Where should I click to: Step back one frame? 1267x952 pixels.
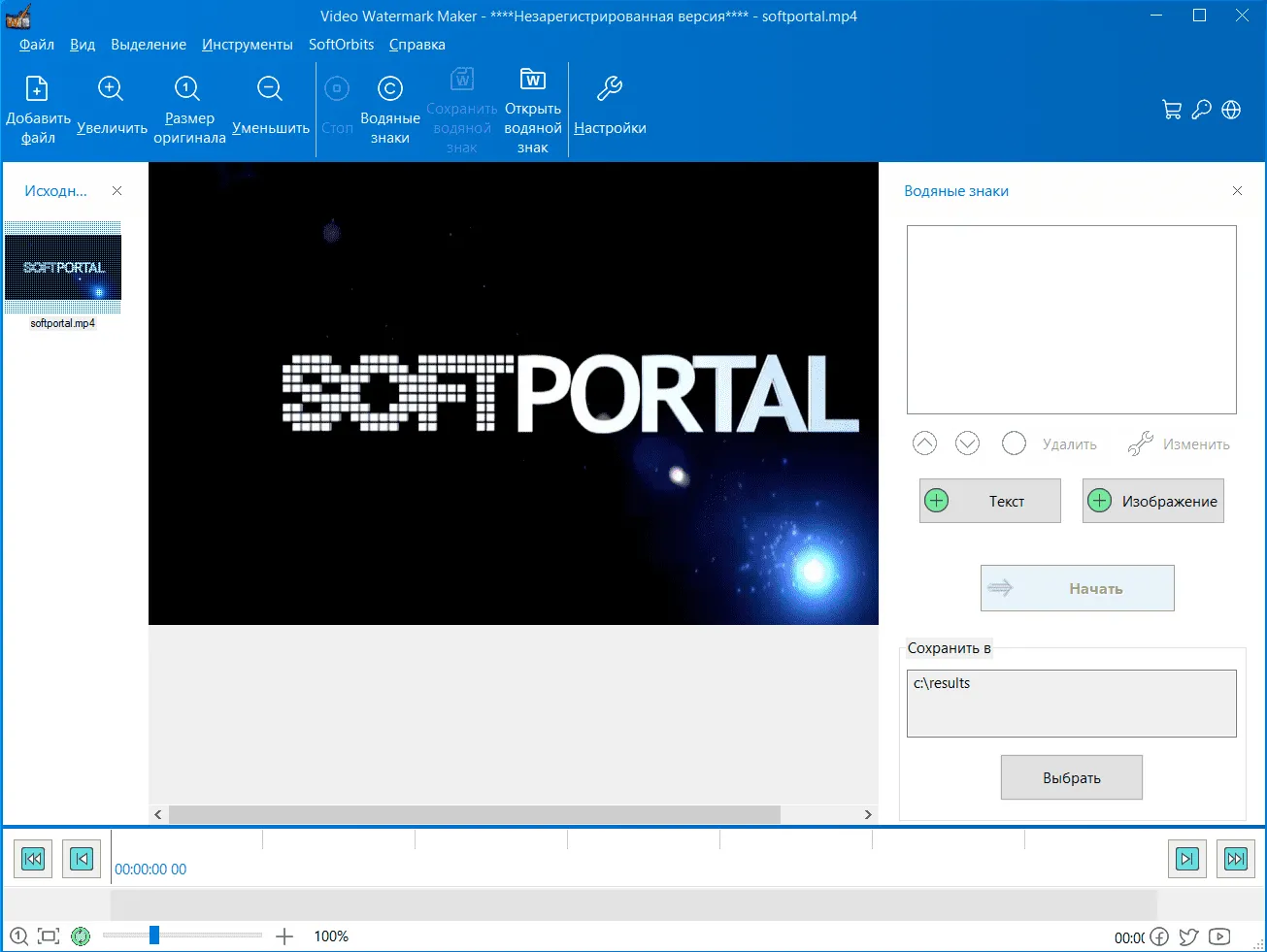point(82,858)
